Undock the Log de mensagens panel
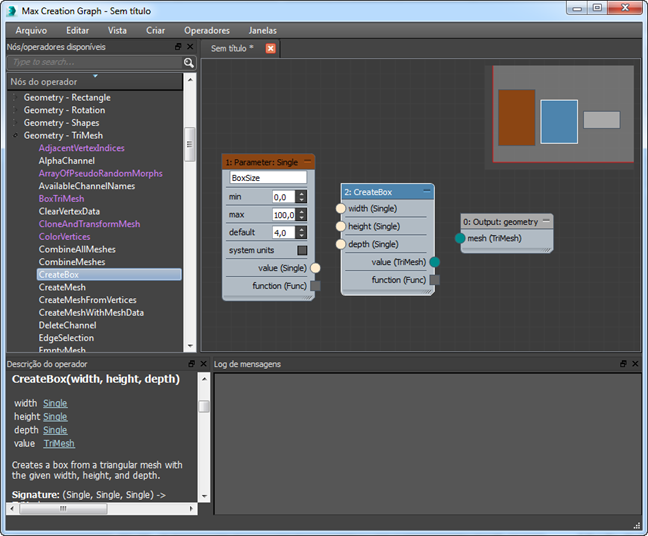 pos(622,364)
